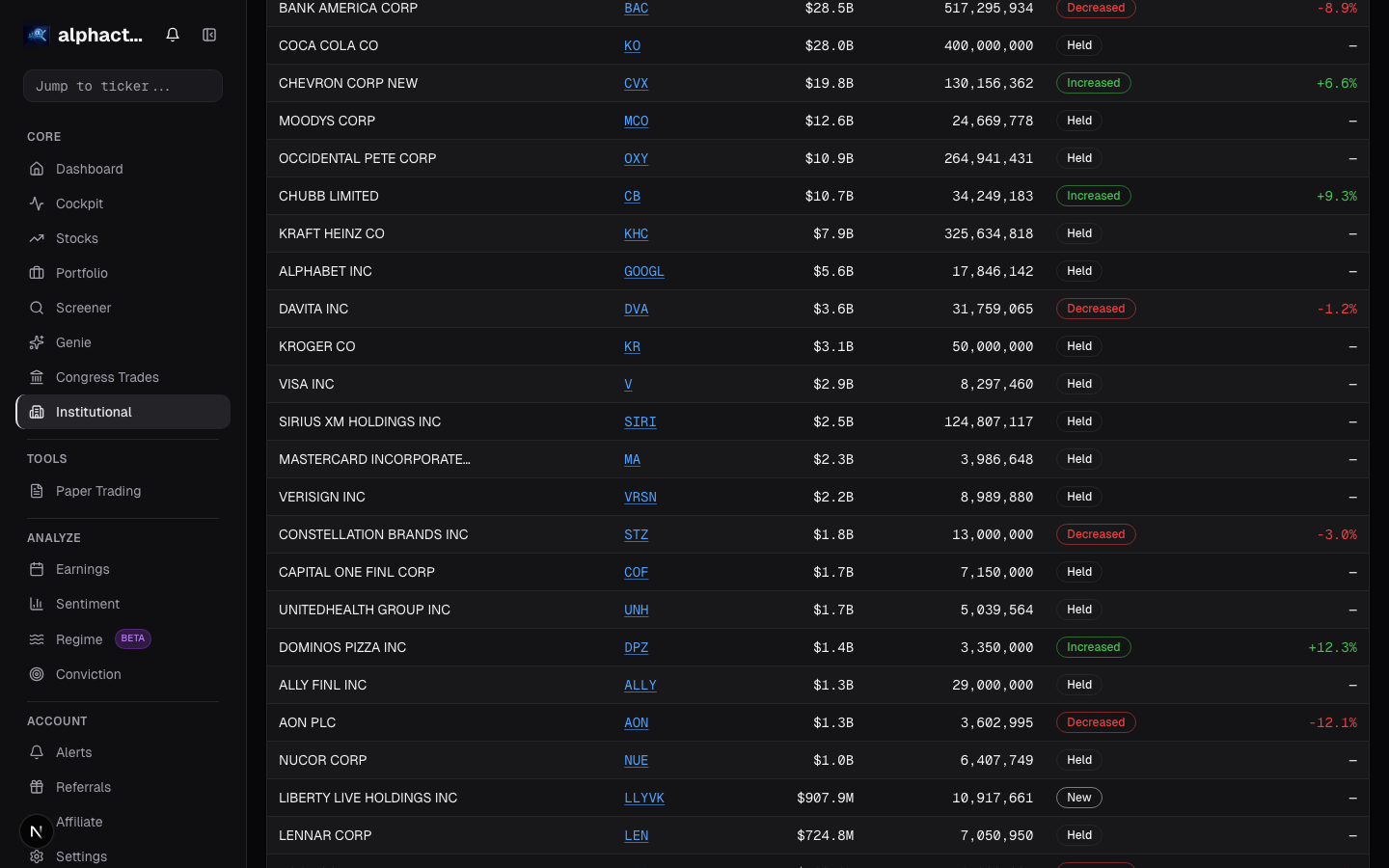The height and width of the screenshot is (868, 1389).
Task: Click the Decreased badge on the AON PLC row
Action: coord(1096,722)
